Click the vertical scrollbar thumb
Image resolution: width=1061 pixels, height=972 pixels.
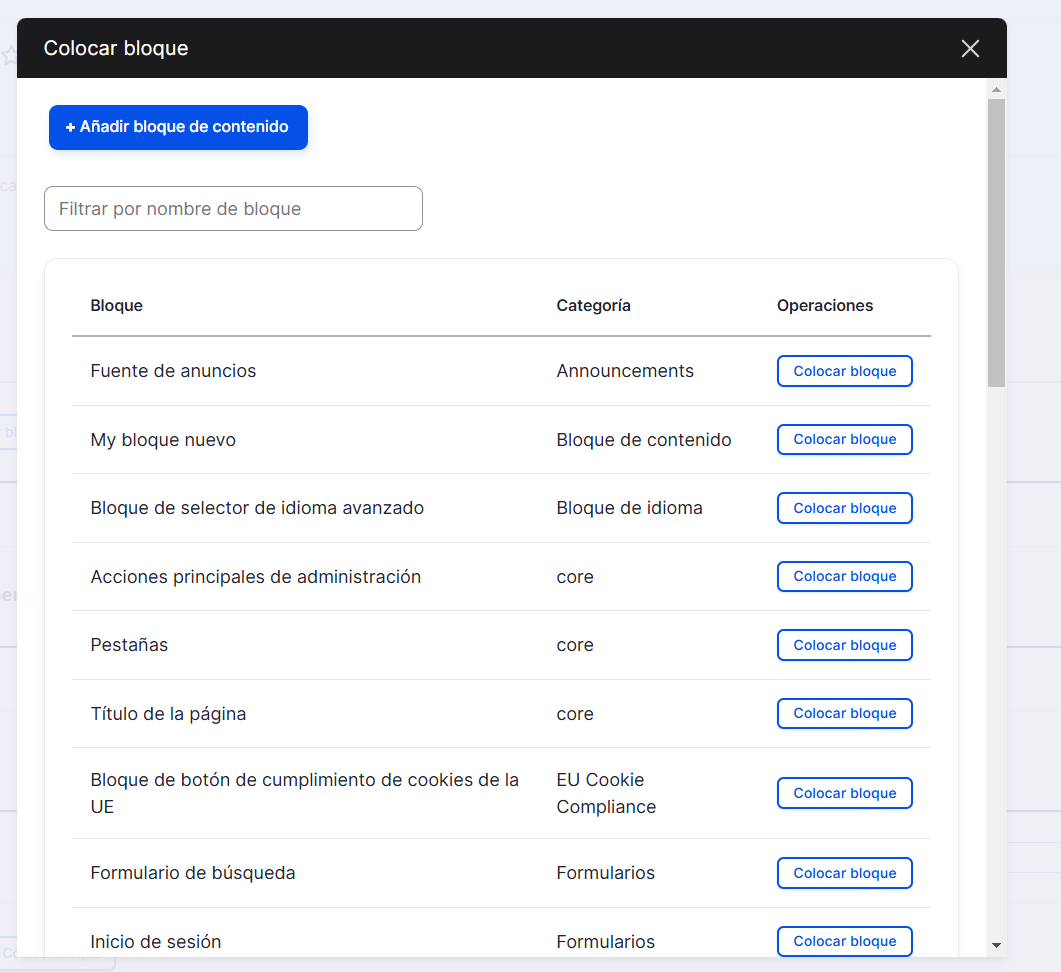pyautogui.click(x=996, y=240)
